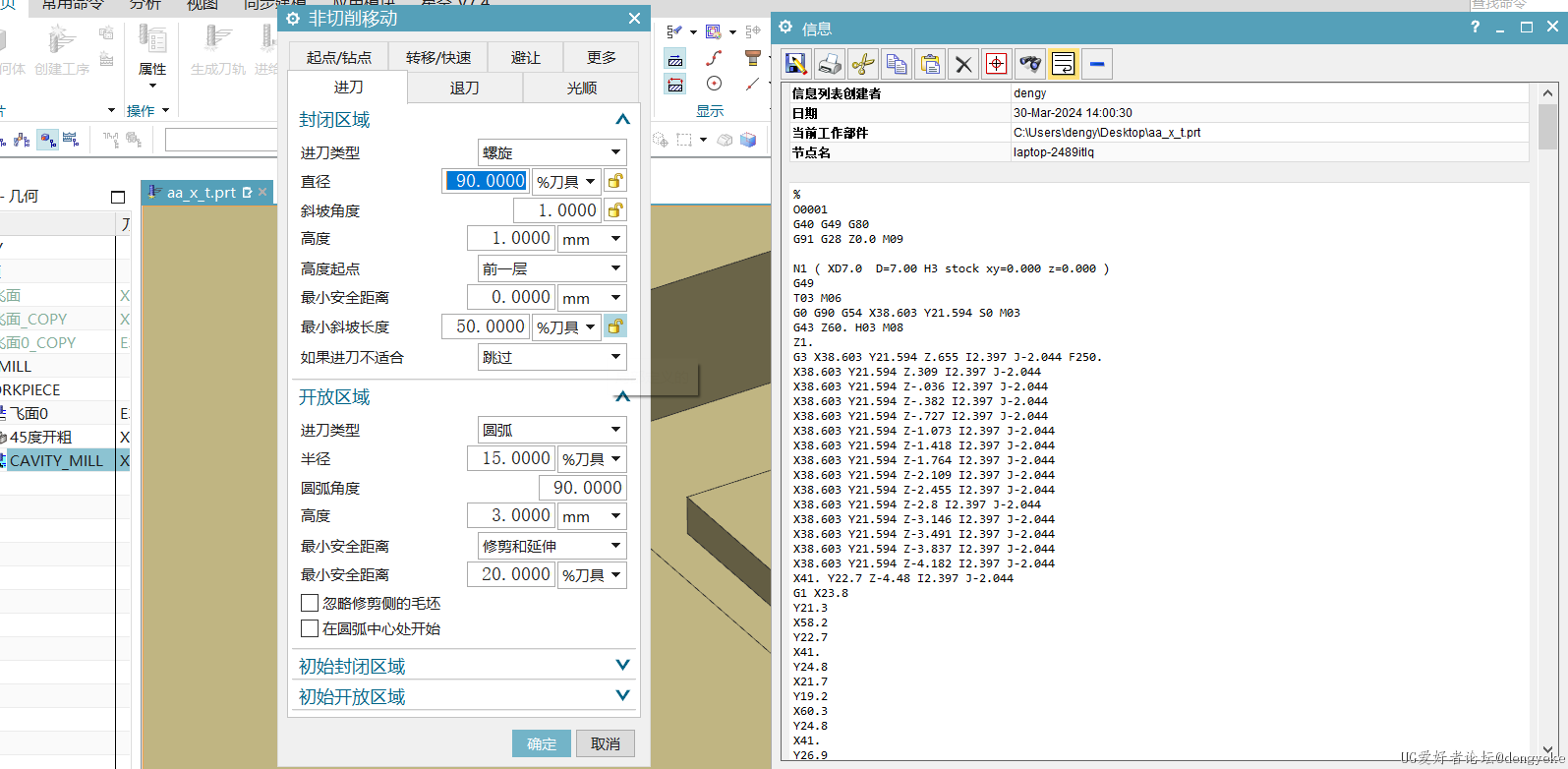Collapse the 开放区域 section
This screenshot has height=769, width=1568.
(x=622, y=396)
